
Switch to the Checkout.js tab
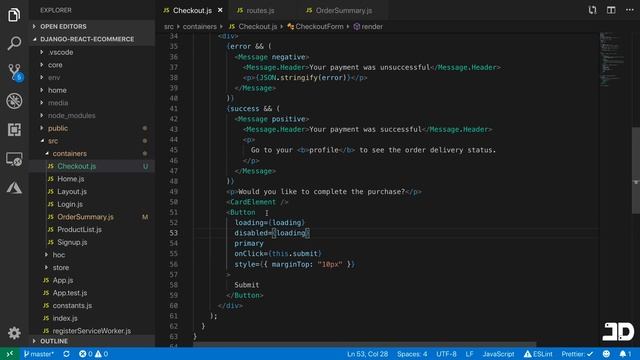[x=192, y=10]
